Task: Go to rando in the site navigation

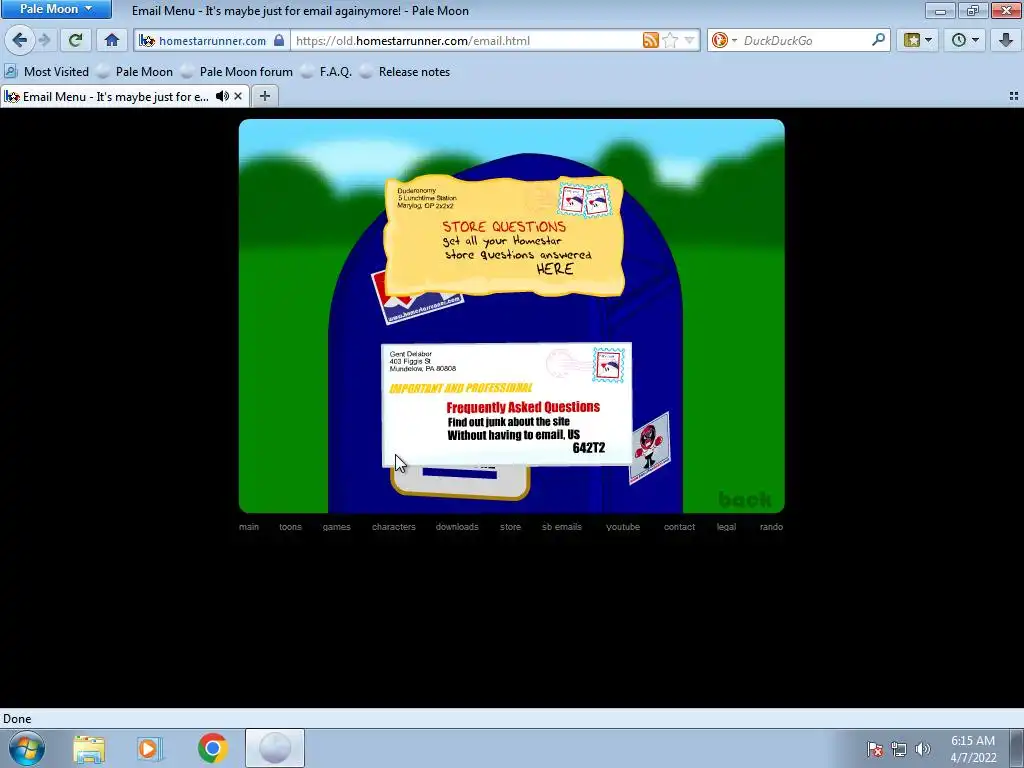Action: (771, 527)
